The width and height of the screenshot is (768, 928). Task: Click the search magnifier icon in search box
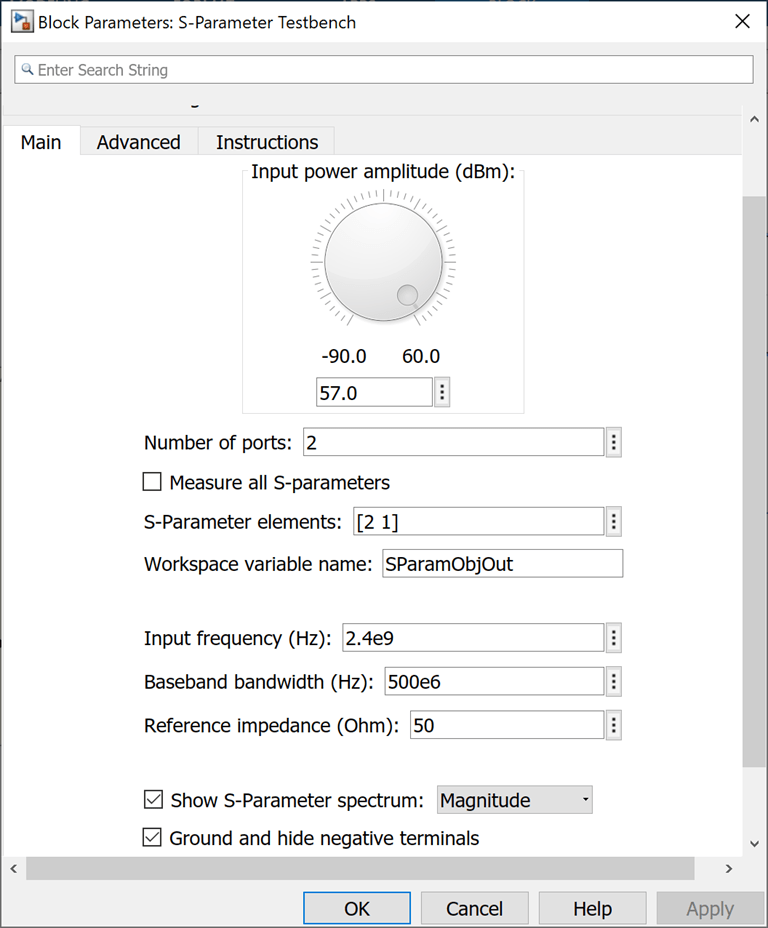(x=28, y=70)
